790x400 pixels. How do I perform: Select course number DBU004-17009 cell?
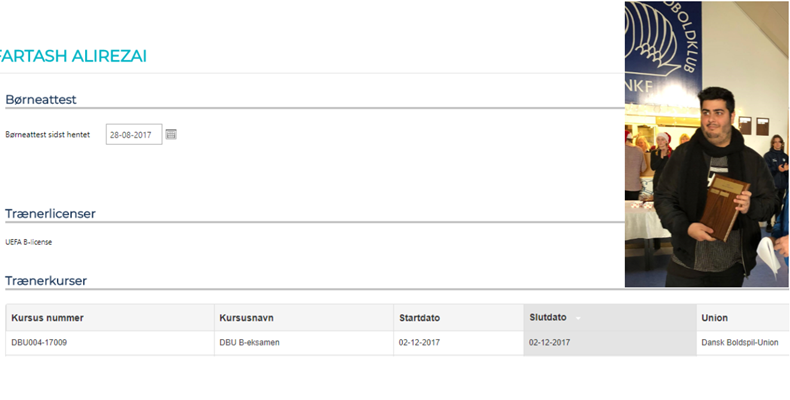pos(39,343)
